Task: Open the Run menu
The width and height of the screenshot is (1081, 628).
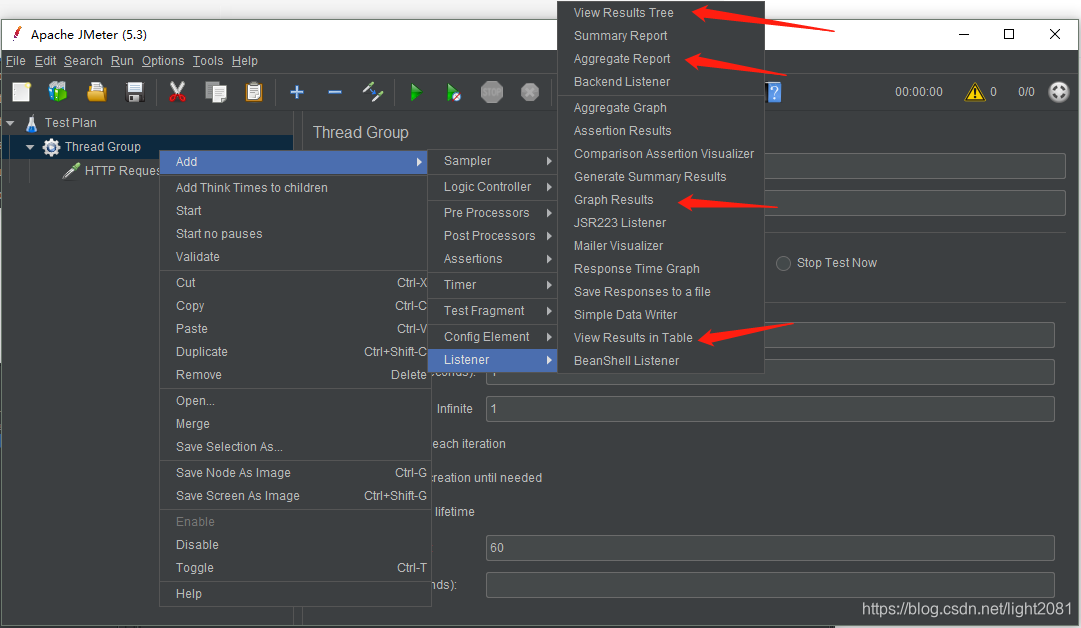Action: click(x=122, y=61)
